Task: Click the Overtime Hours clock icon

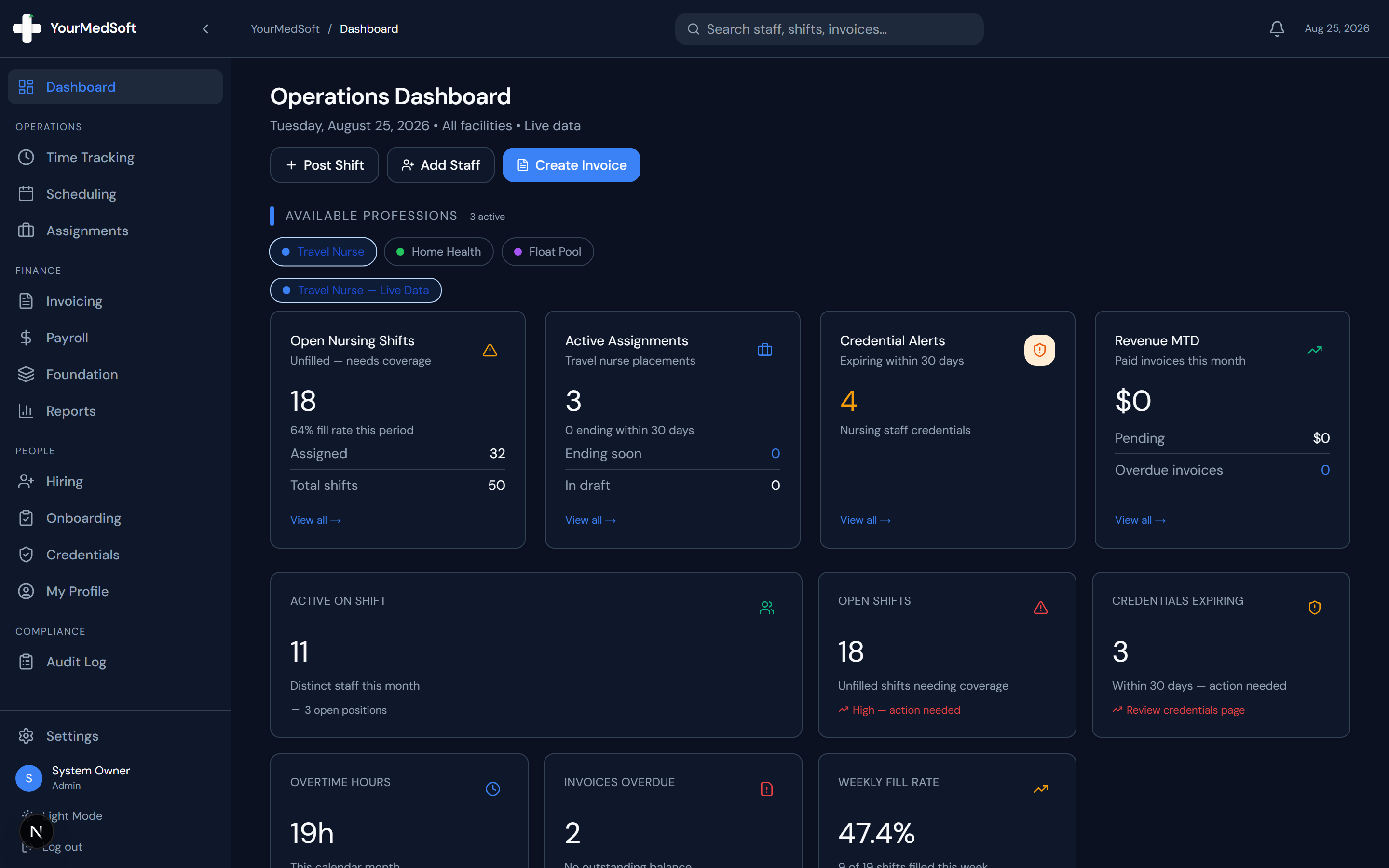Action: point(493,789)
